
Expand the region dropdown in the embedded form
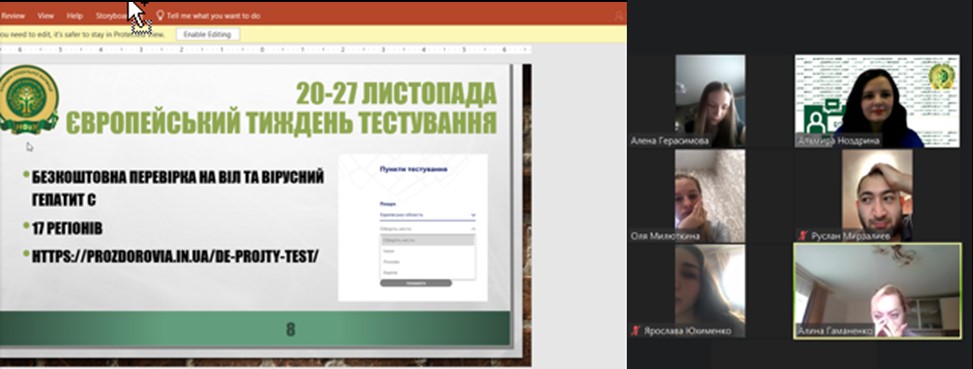(x=428, y=215)
